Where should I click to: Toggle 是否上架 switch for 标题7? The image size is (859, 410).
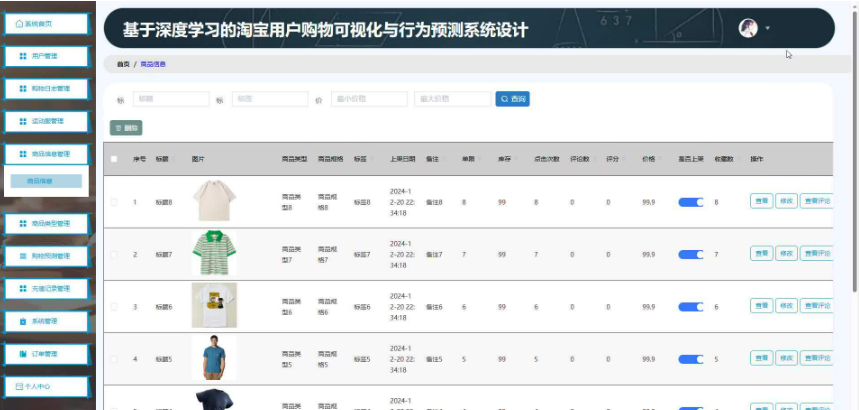(x=691, y=254)
